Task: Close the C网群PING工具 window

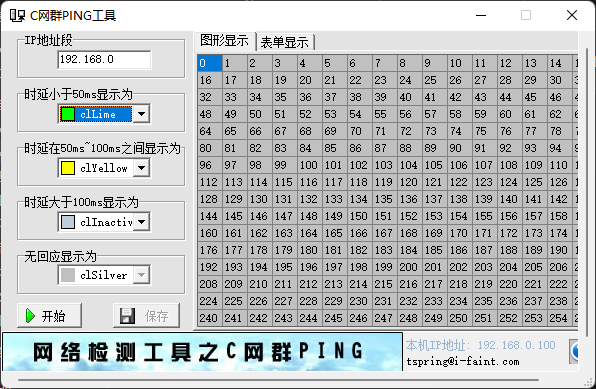Action: pos(572,15)
